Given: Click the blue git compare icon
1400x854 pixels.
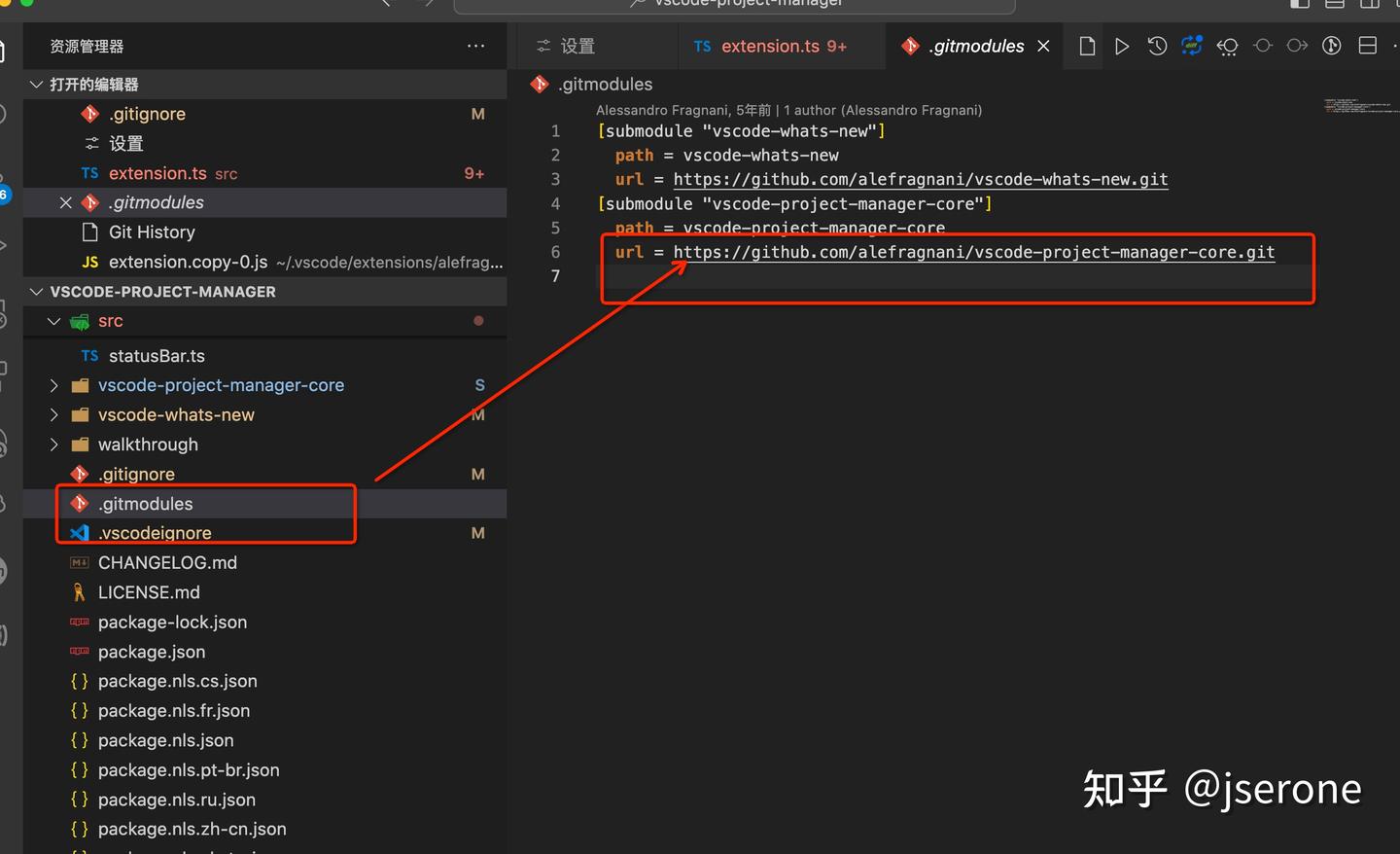Looking at the screenshot, I should point(1191,45).
